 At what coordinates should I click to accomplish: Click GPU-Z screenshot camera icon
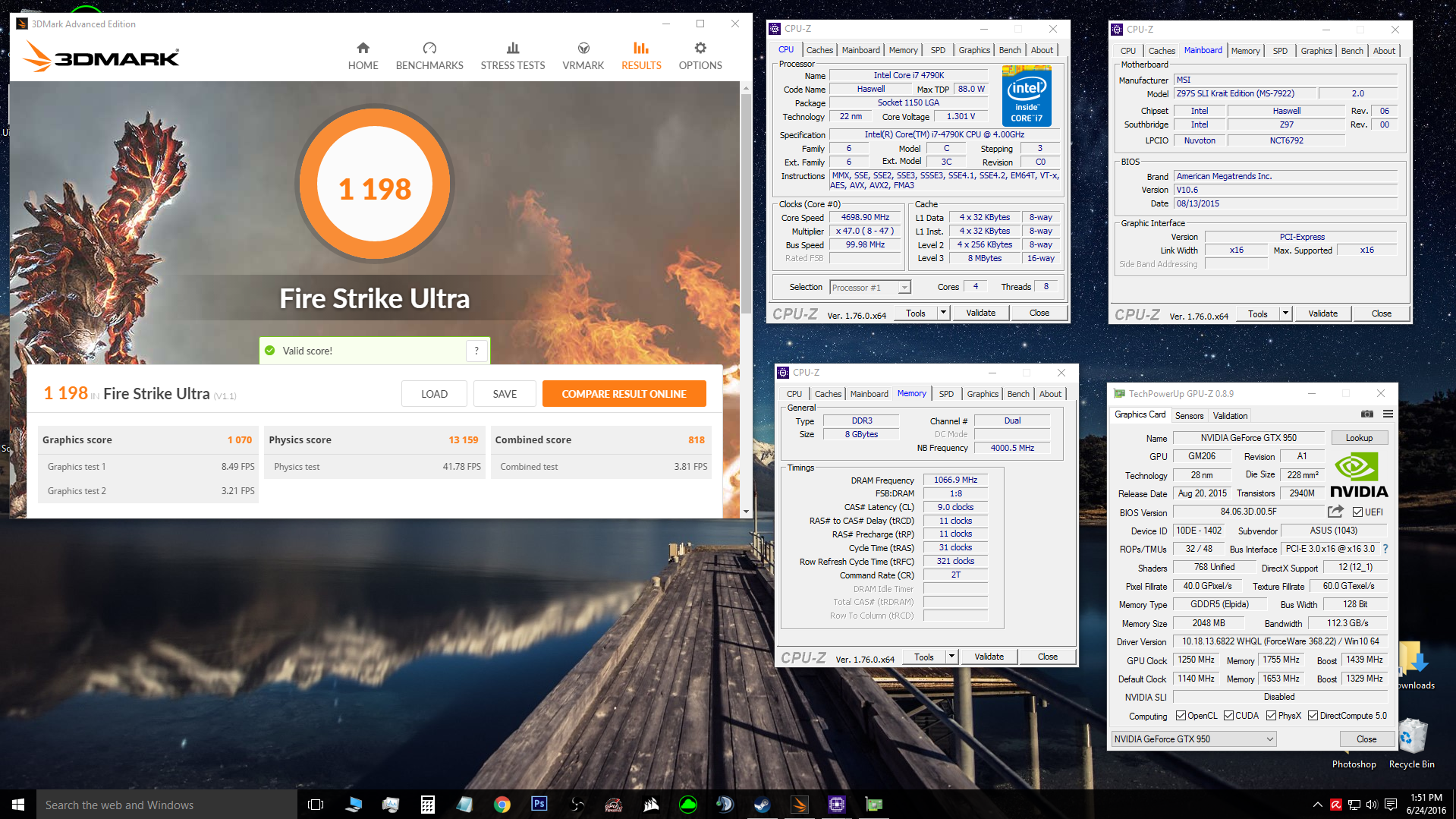point(1367,414)
